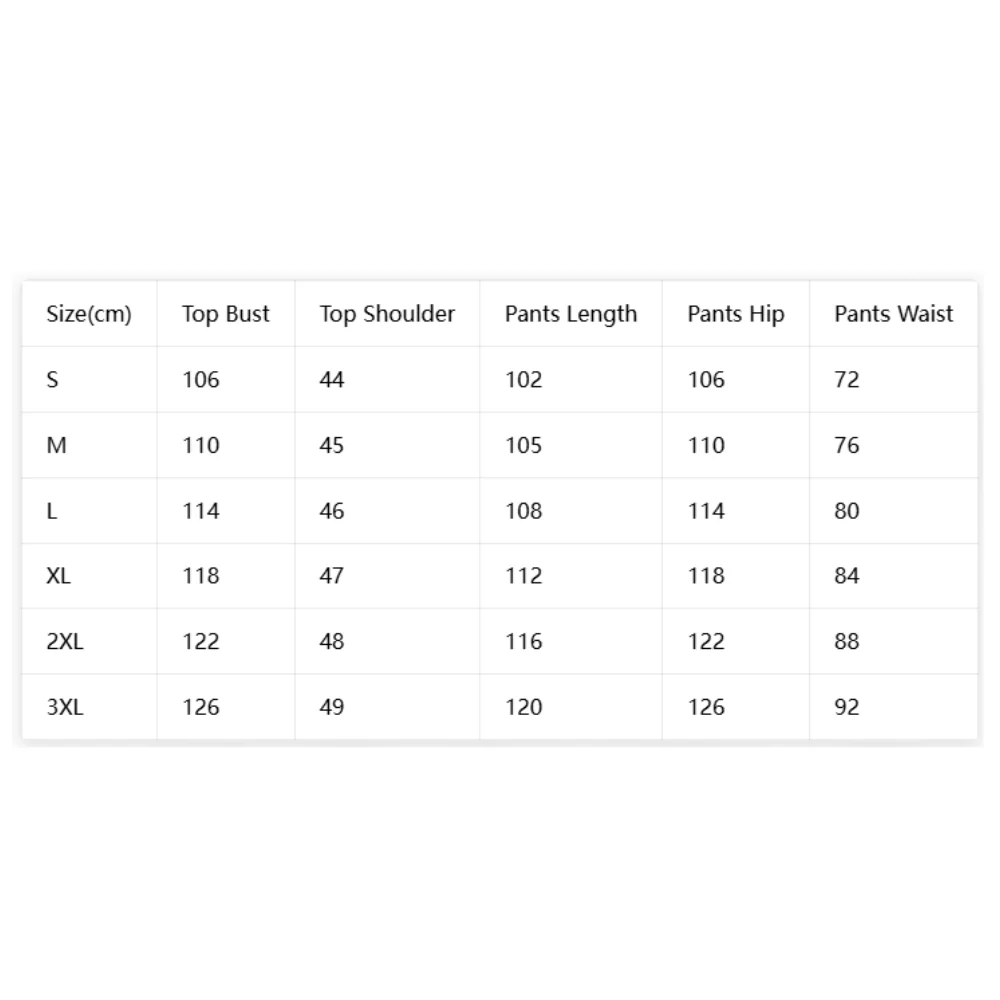Click the S size row label
The height and width of the screenshot is (1000, 1000).
pos(52,379)
